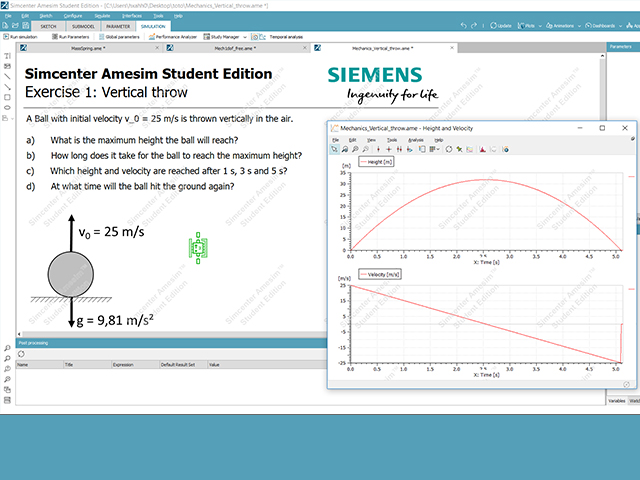The height and width of the screenshot is (480, 640).
Task: Click the top zoom icon in lower-left sidebar
Action: (7, 348)
